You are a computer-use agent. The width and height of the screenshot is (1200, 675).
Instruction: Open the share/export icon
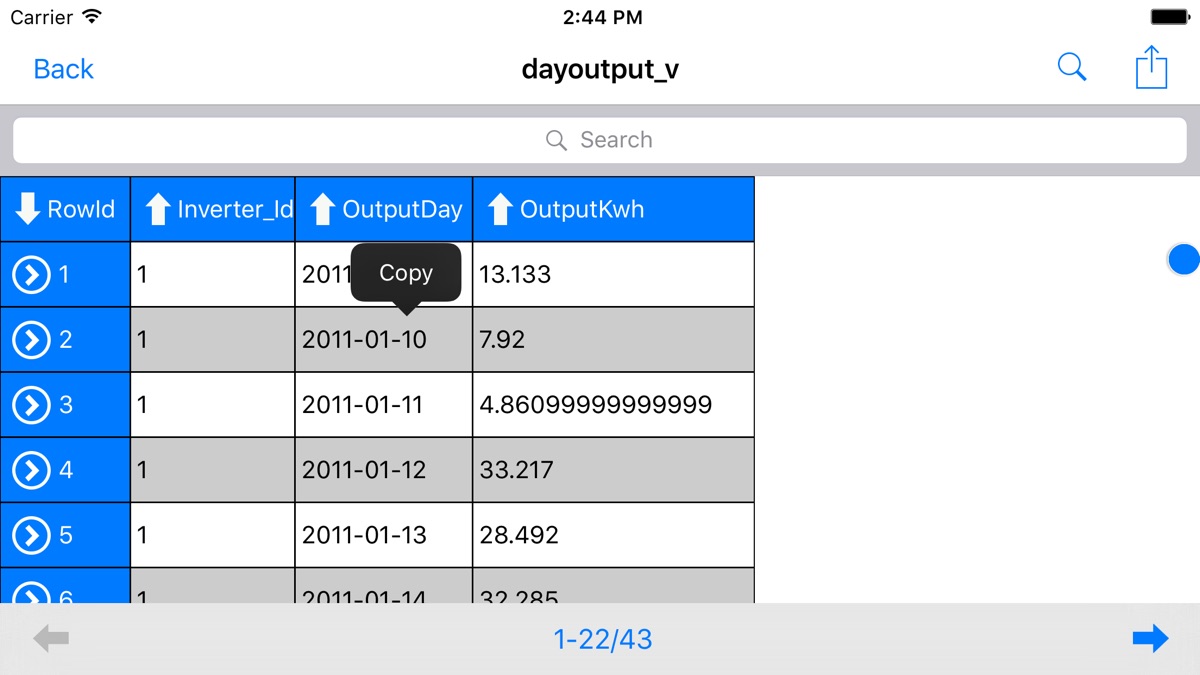click(x=1151, y=68)
